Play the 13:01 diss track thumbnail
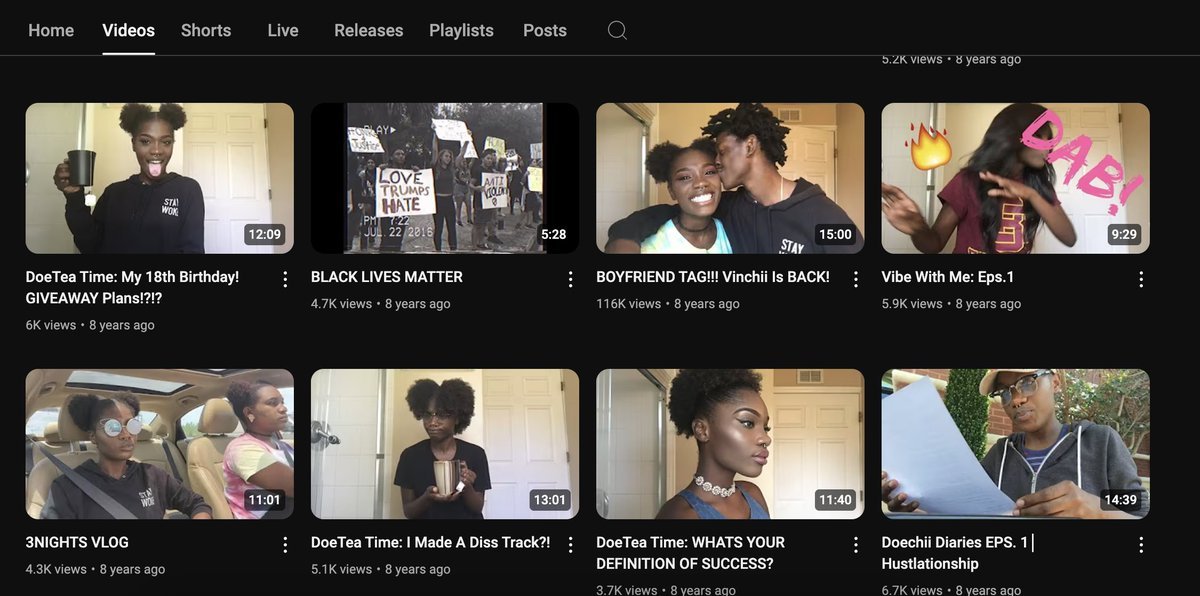Image resolution: width=1200 pixels, height=596 pixels. 445,444
